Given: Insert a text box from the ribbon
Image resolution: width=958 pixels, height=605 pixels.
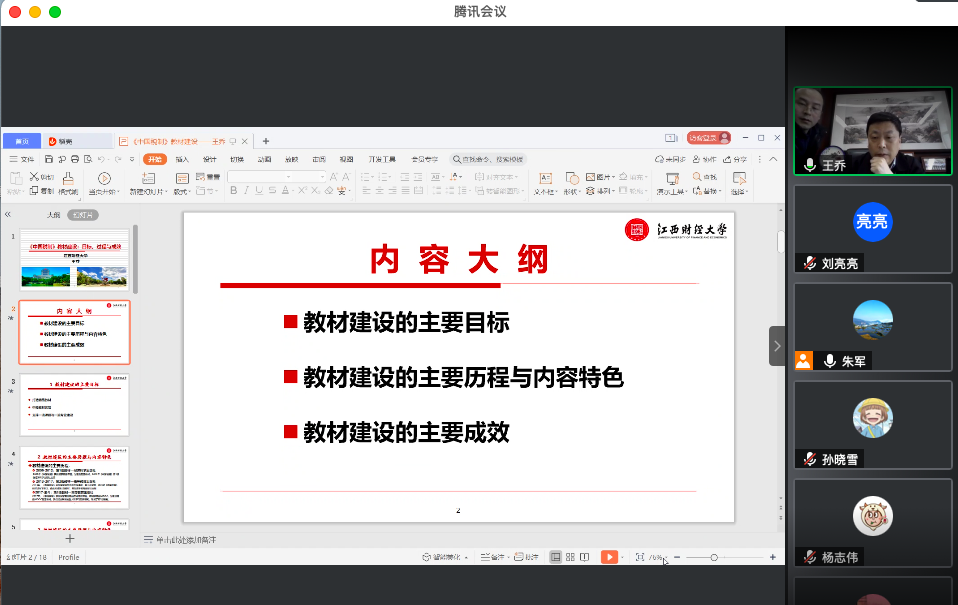Looking at the screenshot, I should coord(545,178).
